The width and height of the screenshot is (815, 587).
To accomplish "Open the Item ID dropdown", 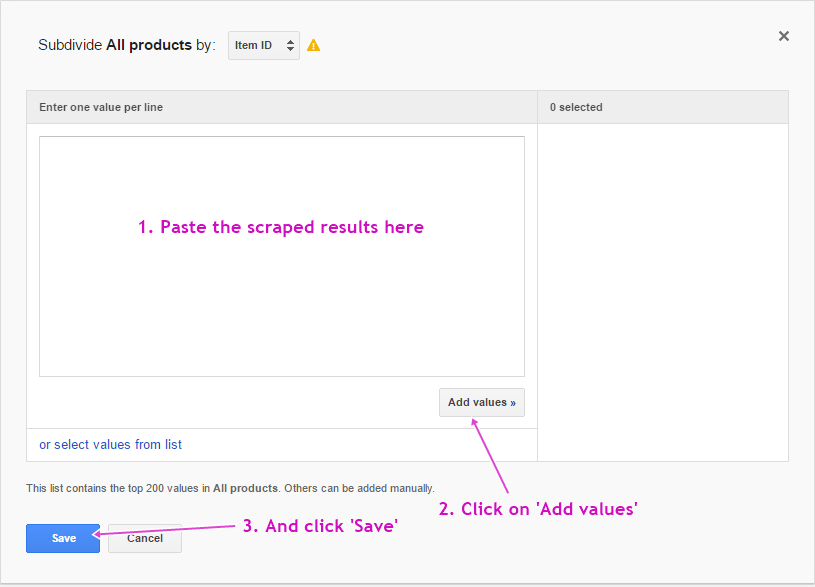I will [263, 45].
